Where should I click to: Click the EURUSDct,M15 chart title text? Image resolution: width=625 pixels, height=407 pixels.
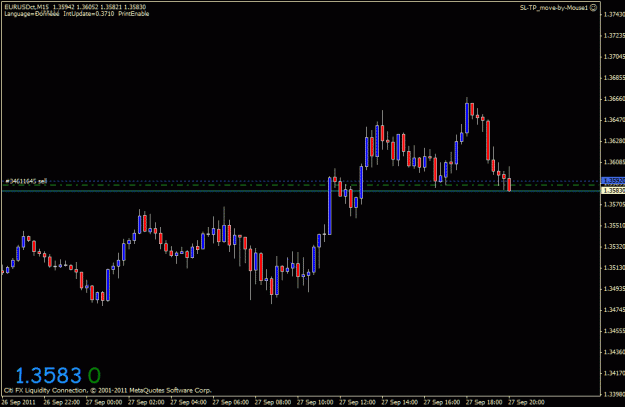tap(27, 7)
